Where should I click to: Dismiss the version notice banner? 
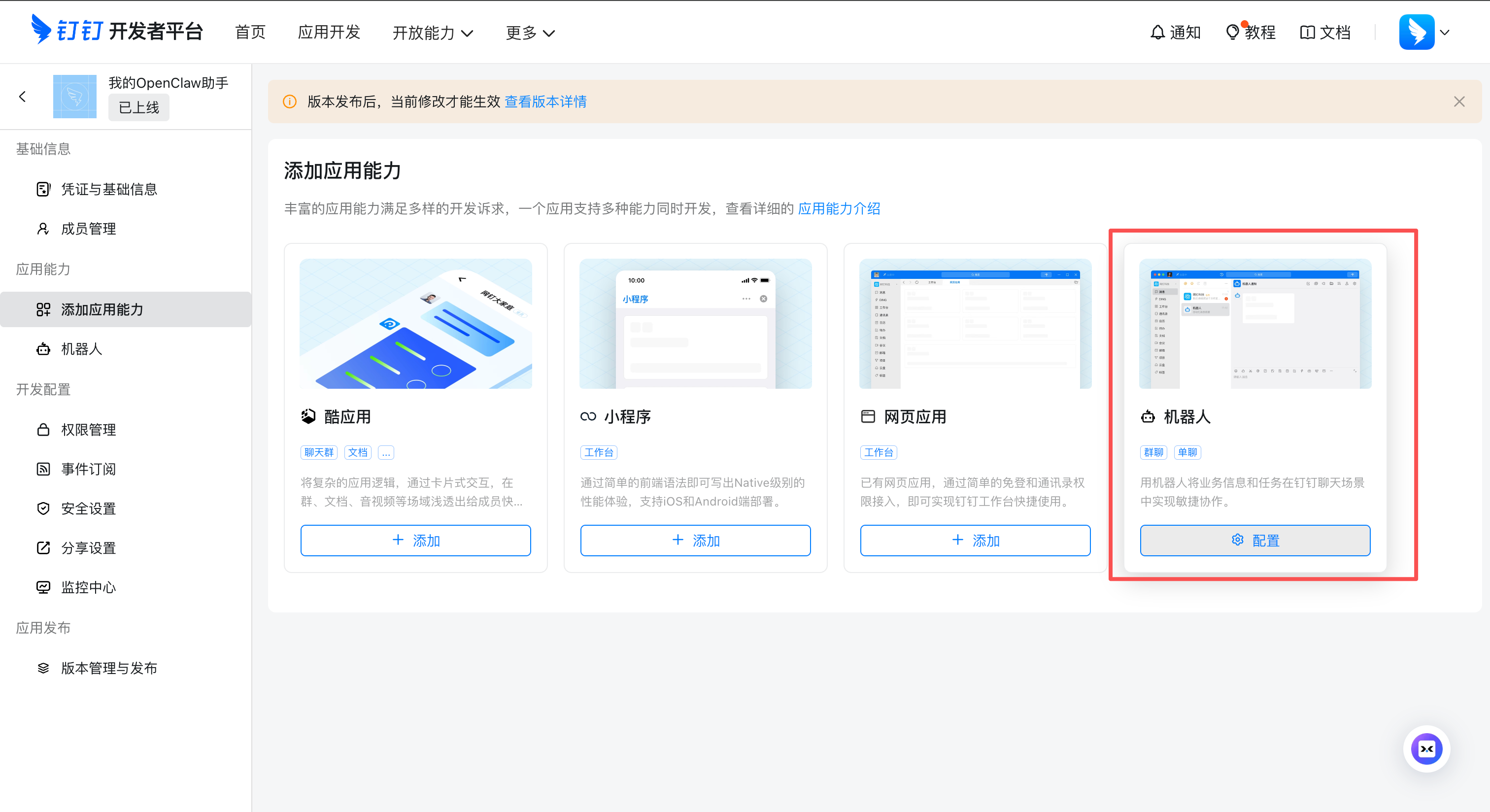click(1459, 102)
